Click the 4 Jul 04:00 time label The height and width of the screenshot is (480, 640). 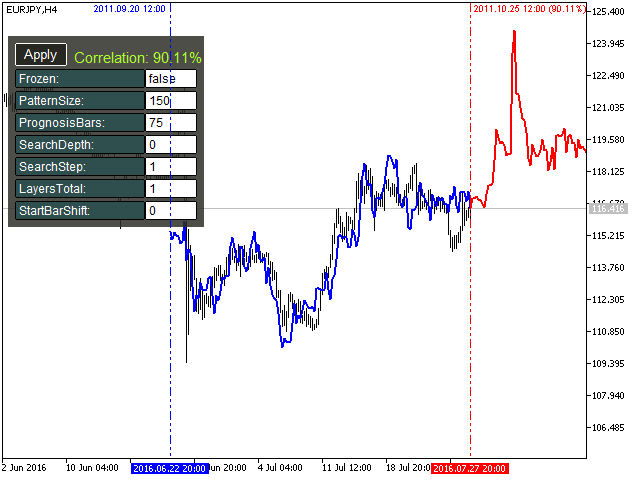280,468
